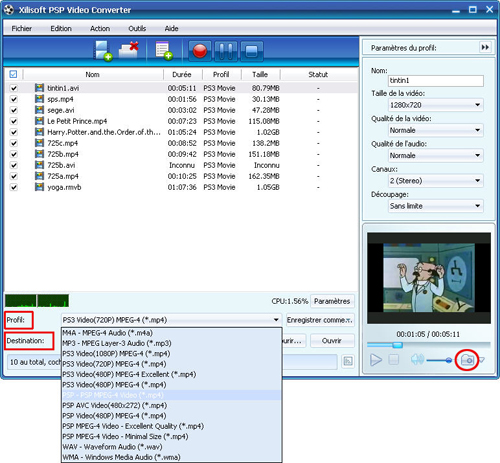Collapse the Profil combo box arrow

tap(276, 320)
